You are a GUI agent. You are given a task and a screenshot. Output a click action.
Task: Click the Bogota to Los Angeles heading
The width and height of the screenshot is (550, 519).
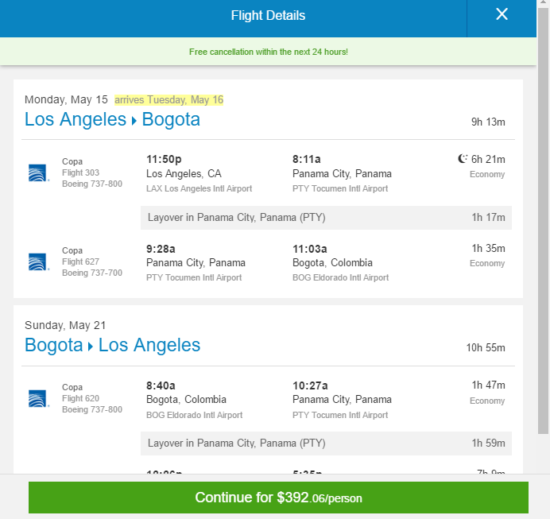pos(112,345)
